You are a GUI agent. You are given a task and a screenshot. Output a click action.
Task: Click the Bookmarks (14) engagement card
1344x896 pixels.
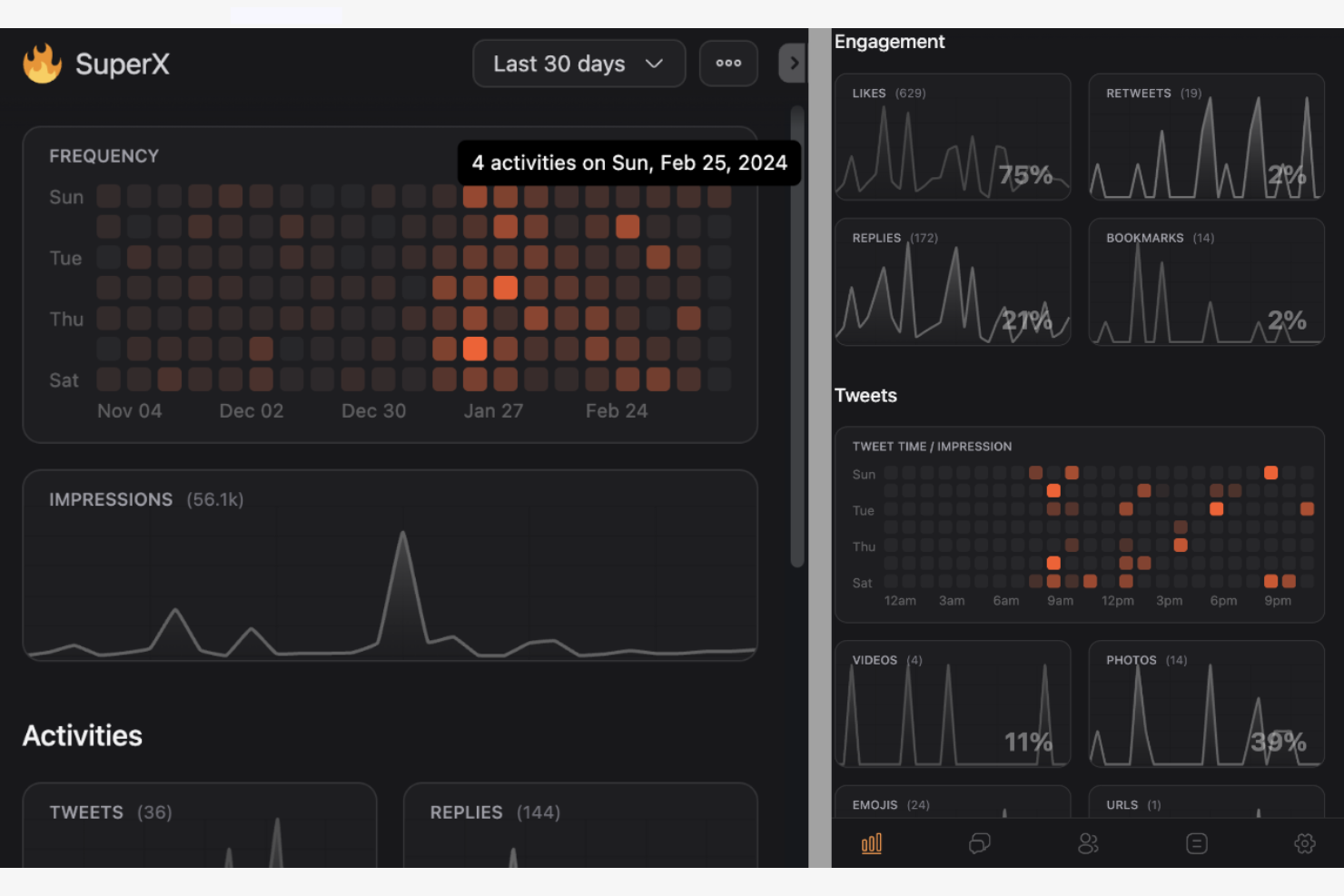(x=1206, y=281)
